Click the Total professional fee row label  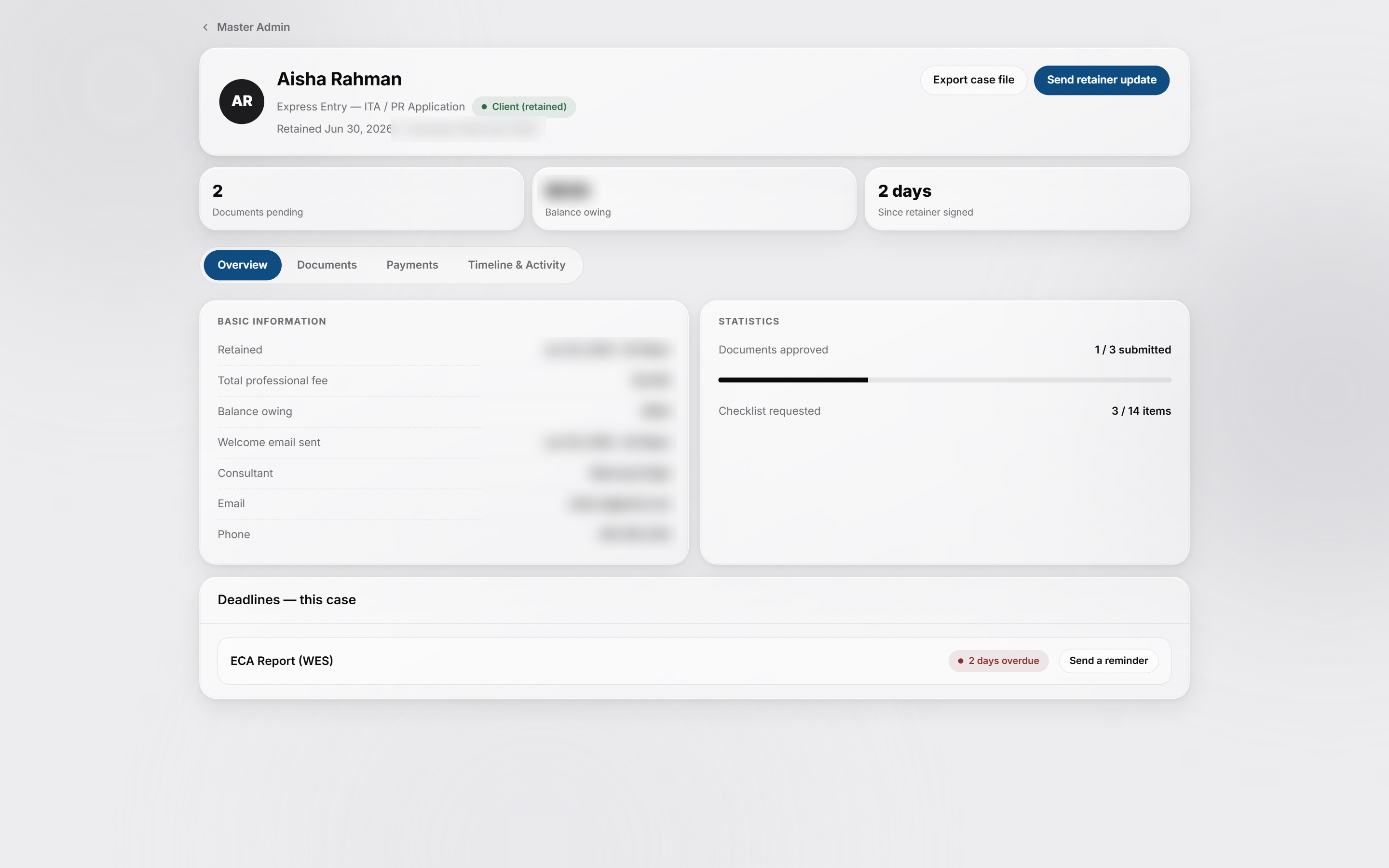272,380
